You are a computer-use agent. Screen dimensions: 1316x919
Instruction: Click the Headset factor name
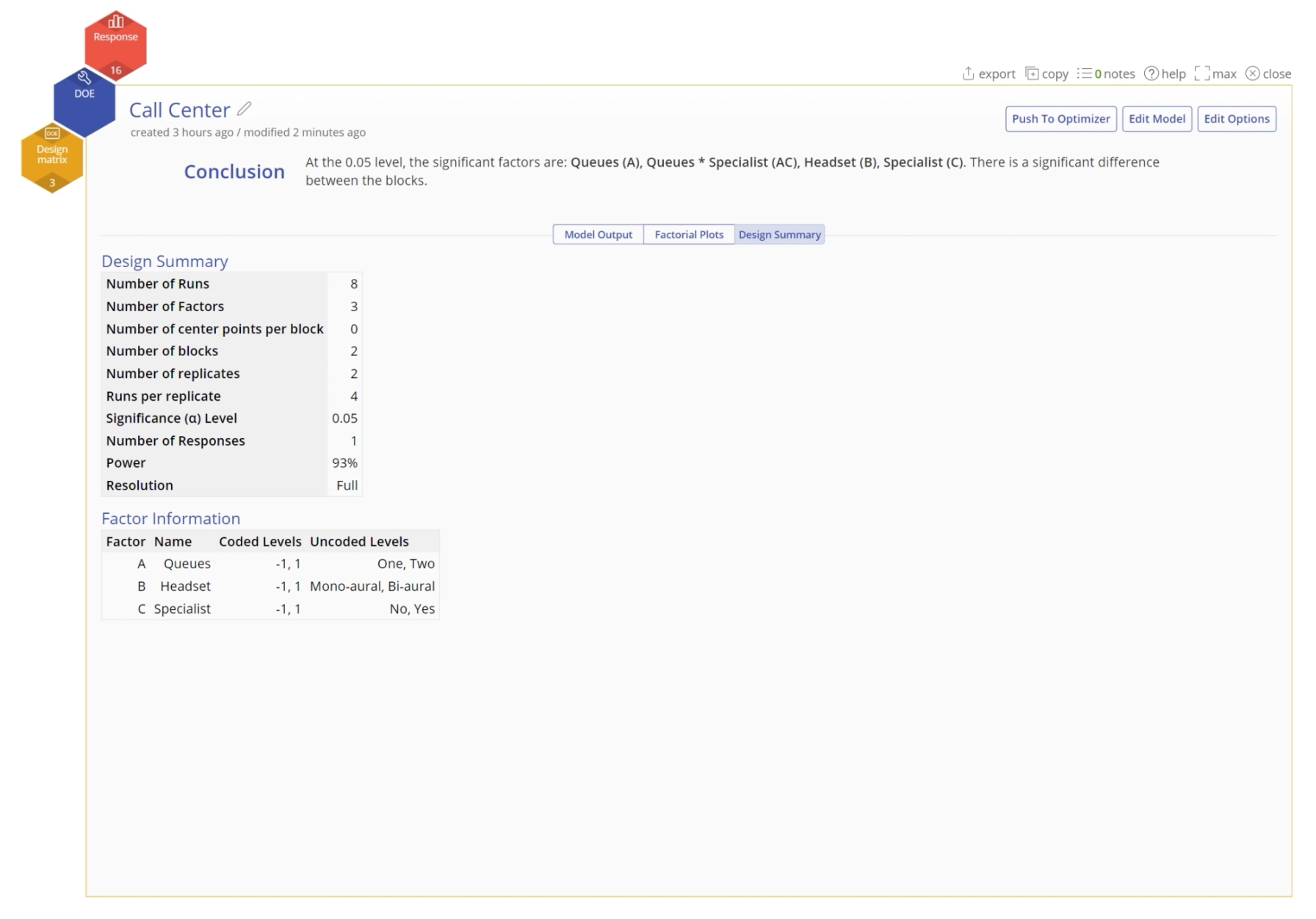point(185,586)
